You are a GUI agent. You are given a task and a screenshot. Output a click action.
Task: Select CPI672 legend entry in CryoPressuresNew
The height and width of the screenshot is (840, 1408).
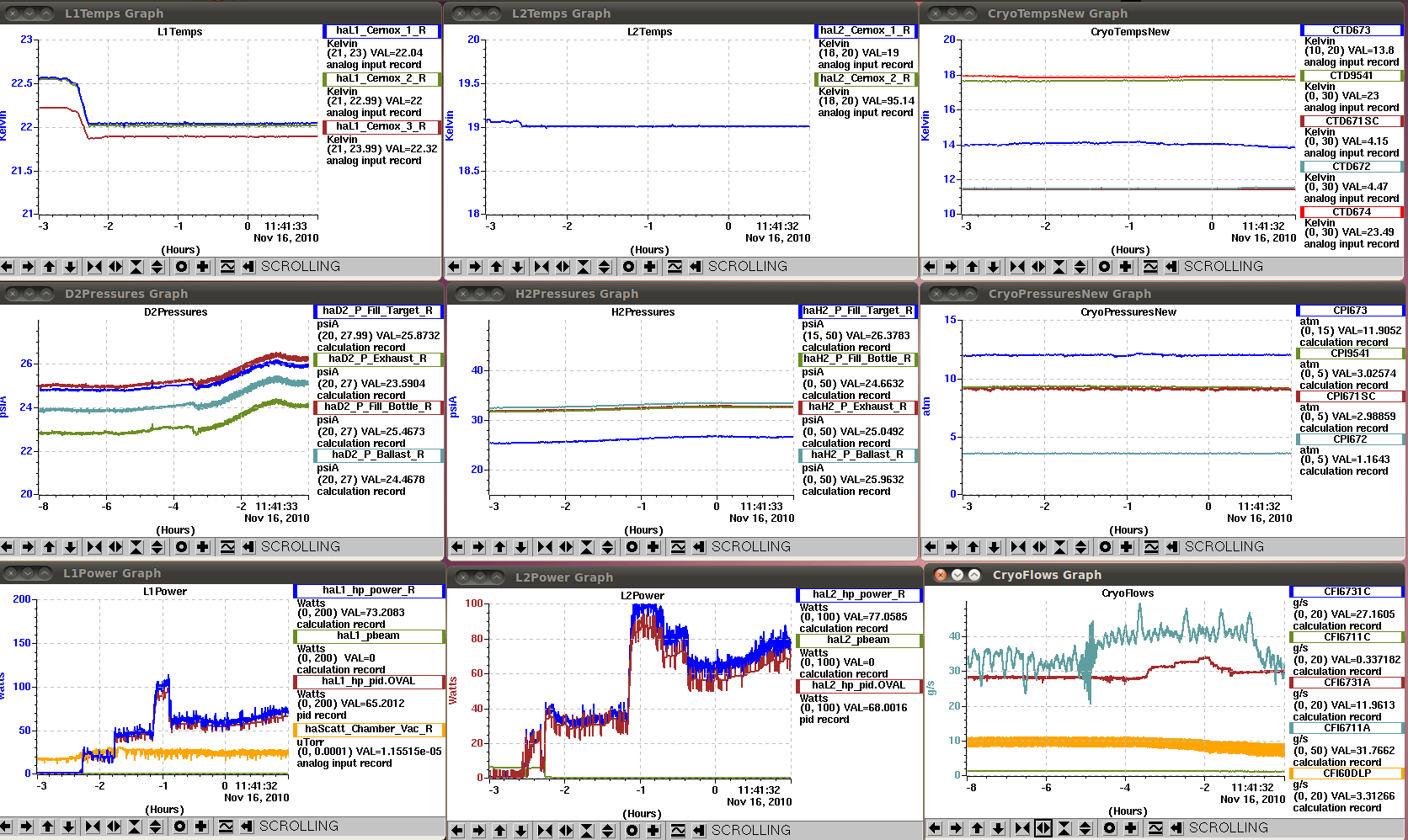pos(1350,439)
